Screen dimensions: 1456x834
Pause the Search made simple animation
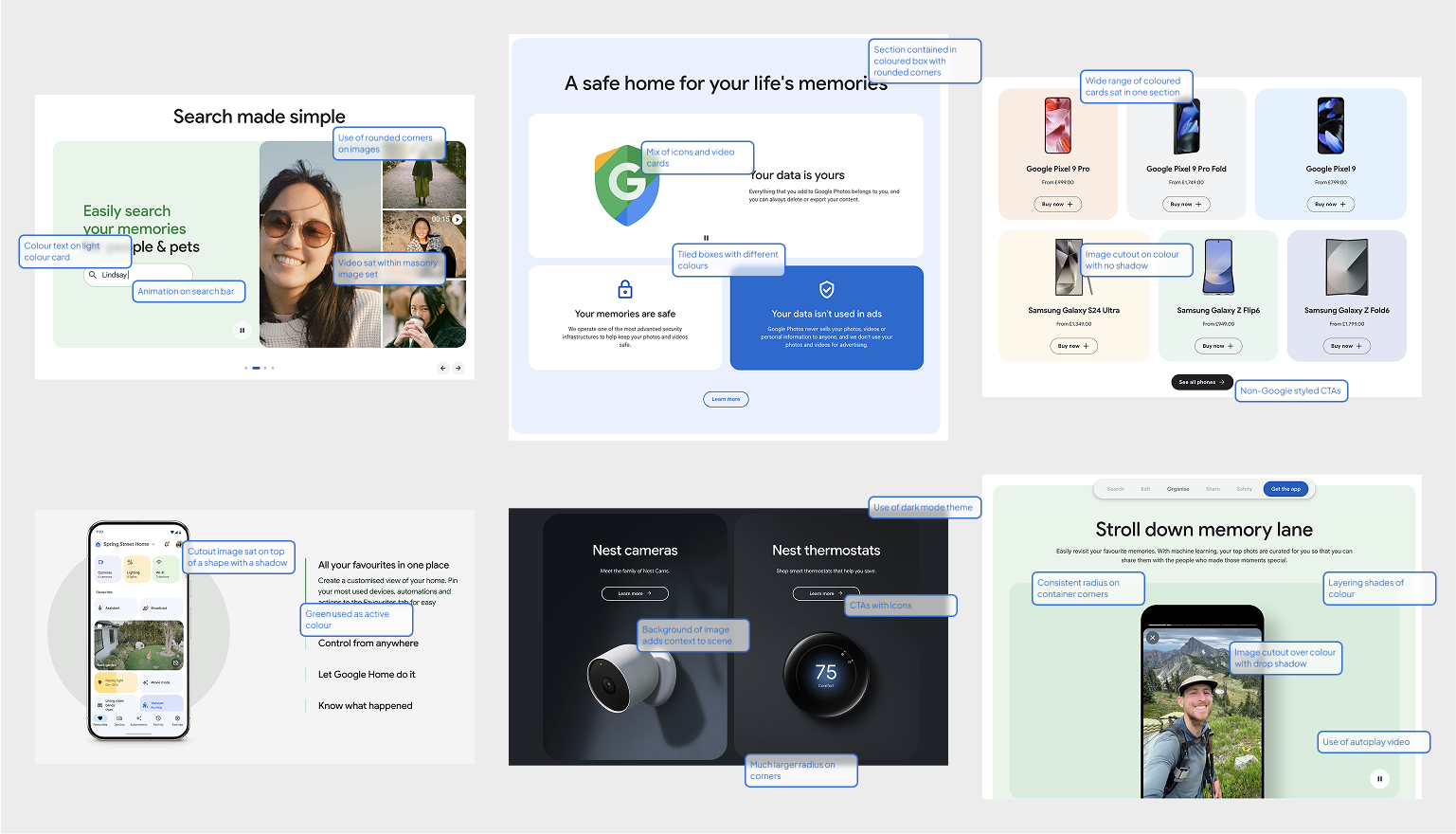[x=242, y=330]
